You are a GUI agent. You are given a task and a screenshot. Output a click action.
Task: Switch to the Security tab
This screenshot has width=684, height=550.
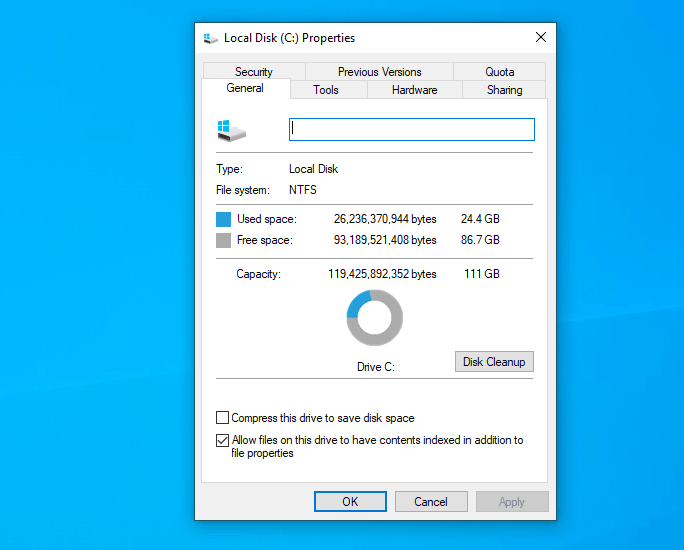pos(254,72)
